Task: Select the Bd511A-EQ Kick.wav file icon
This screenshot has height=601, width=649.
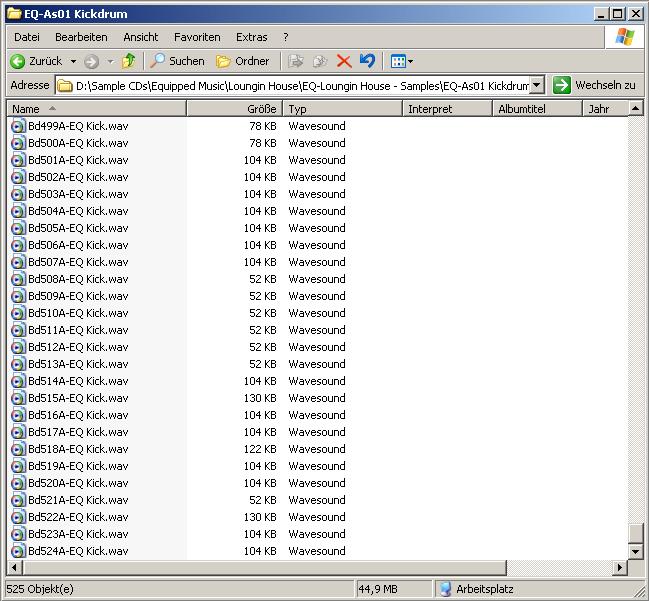Action: (18, 330)
